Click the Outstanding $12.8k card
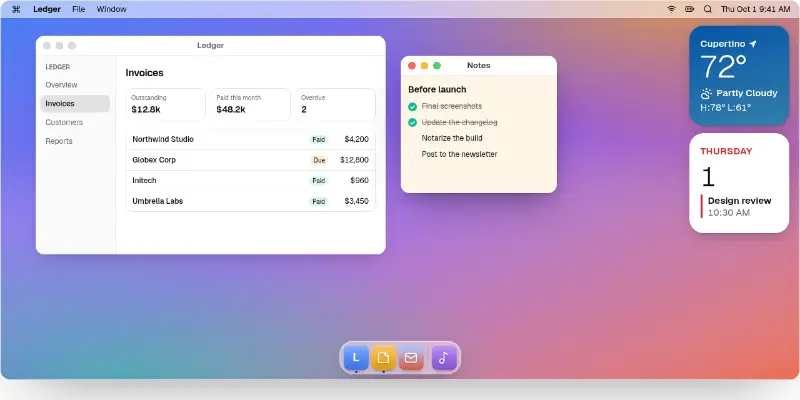Viewport: 800px width, 400px height. (166, 105)
